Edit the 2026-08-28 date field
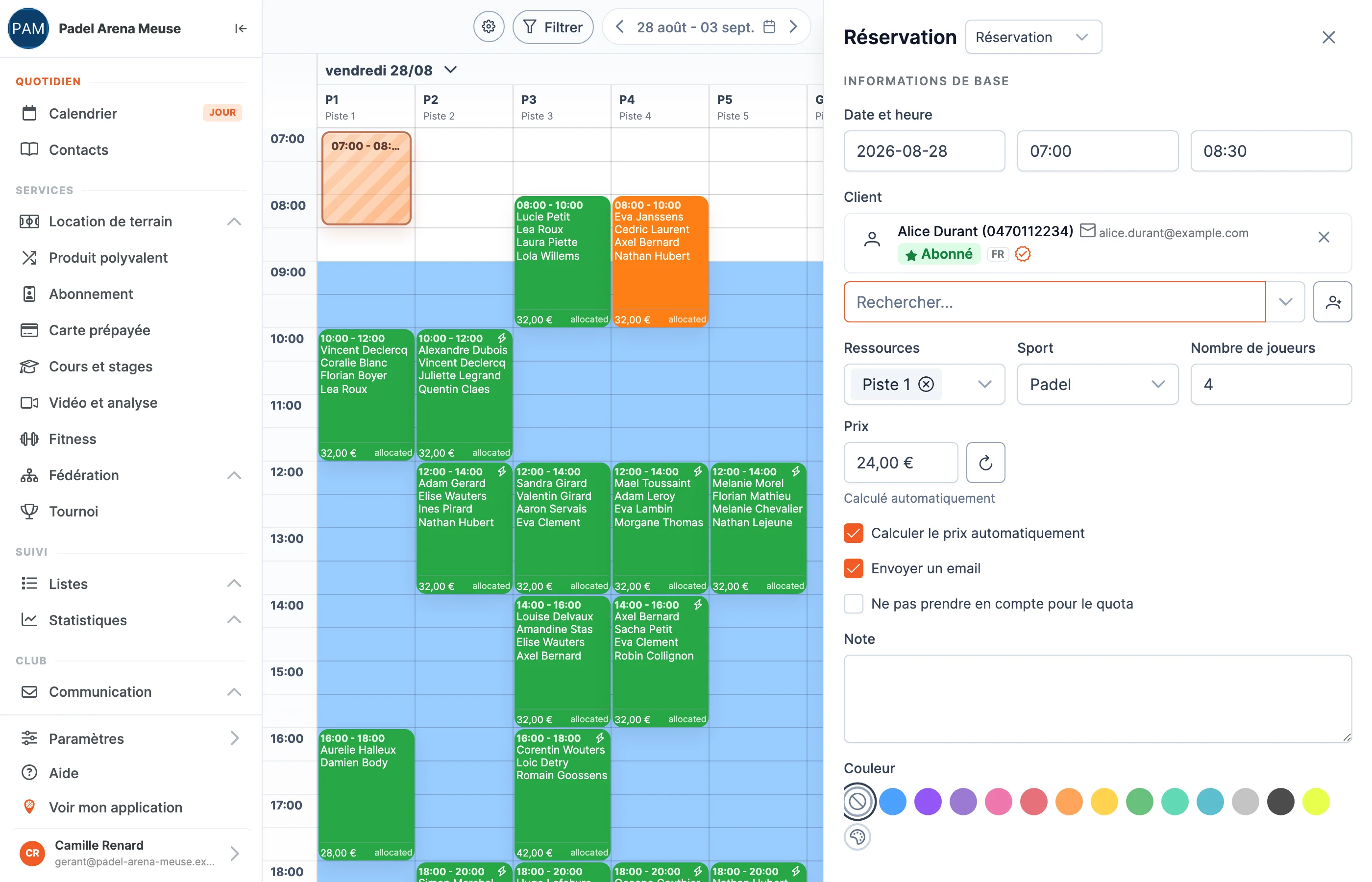The image size is (1372, 882). (x=924, y=150)
